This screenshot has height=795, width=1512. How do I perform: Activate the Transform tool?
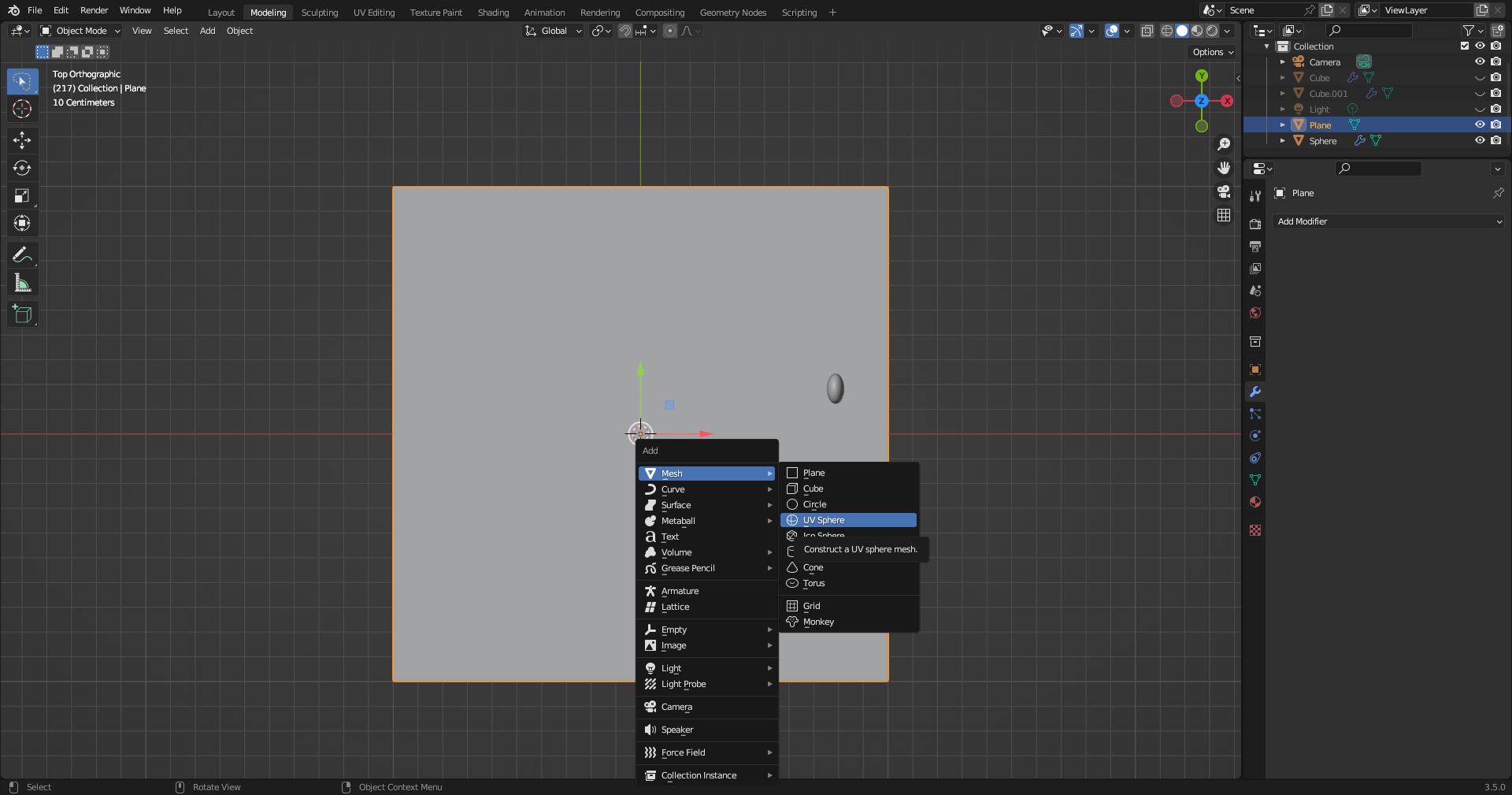[22, 223]
